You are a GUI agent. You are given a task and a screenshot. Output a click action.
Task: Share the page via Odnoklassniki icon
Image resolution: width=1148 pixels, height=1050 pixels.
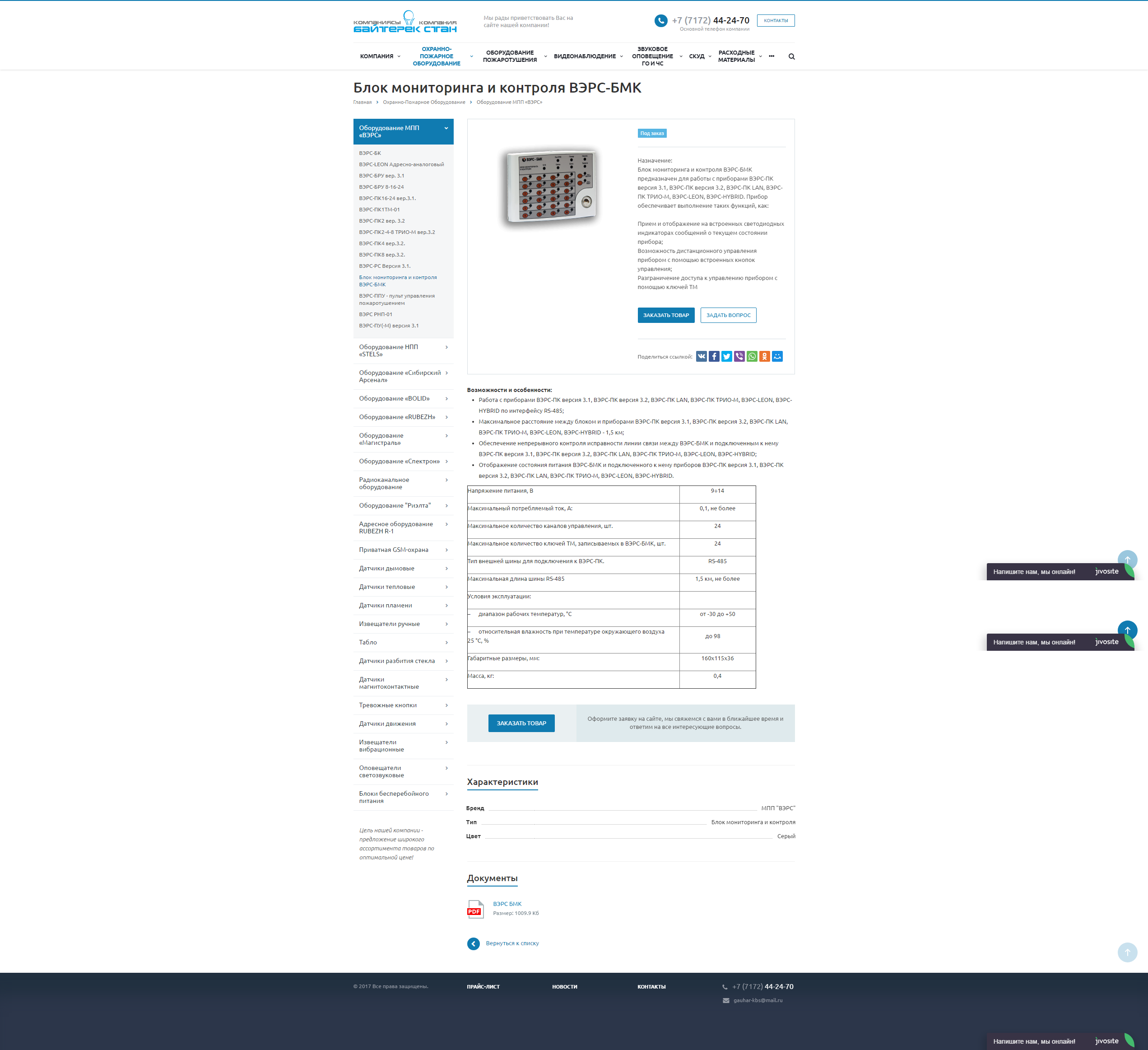(765, 357)
